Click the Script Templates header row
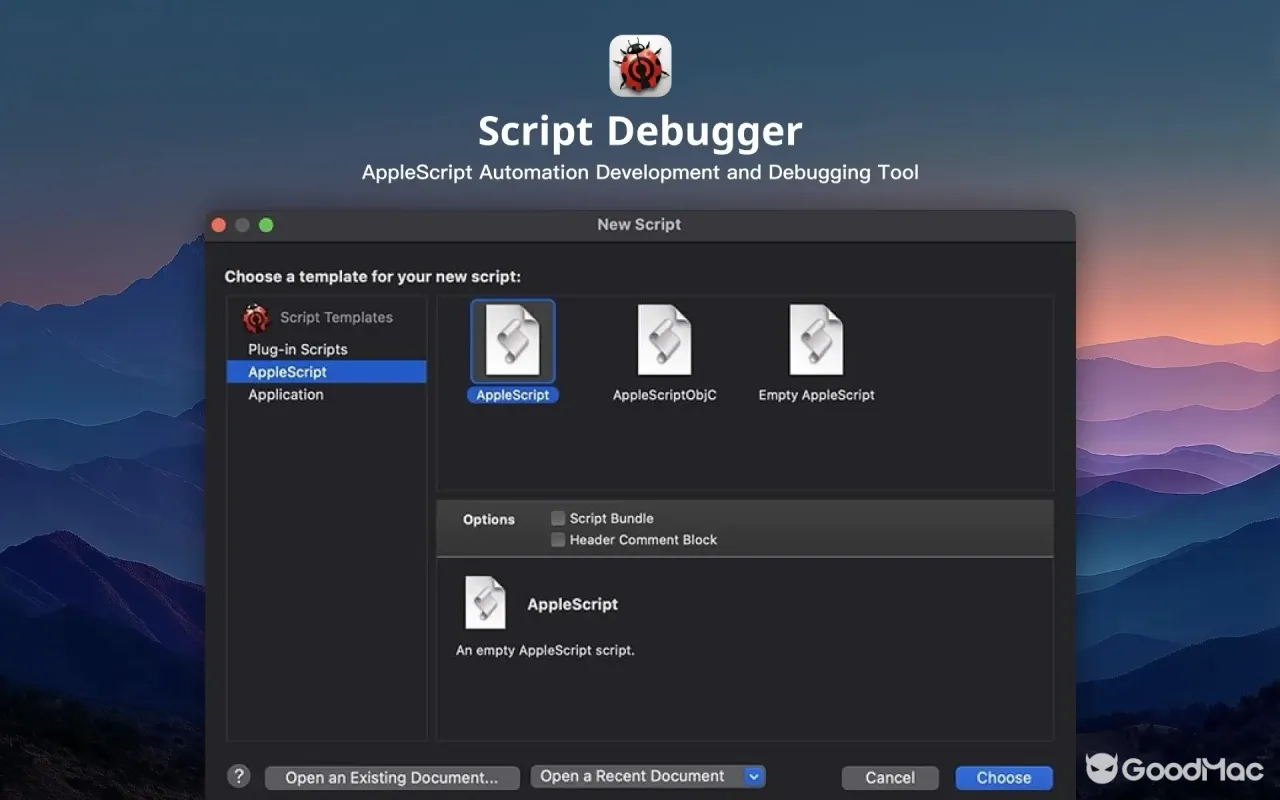The width and height of the screenshot is (1280, 800). click(327, 318)
